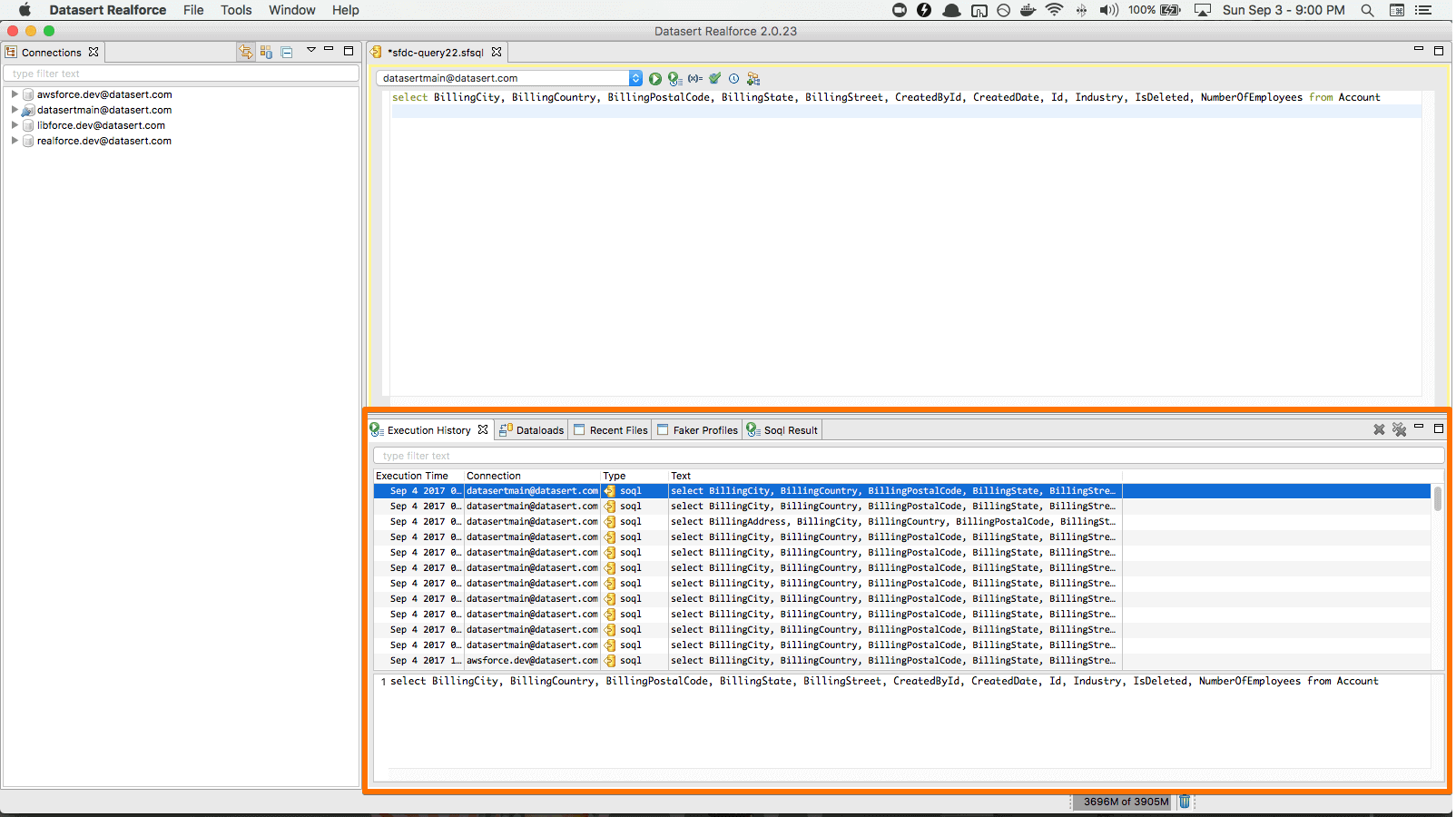Collapse all connections in the tree

(287, 53)
